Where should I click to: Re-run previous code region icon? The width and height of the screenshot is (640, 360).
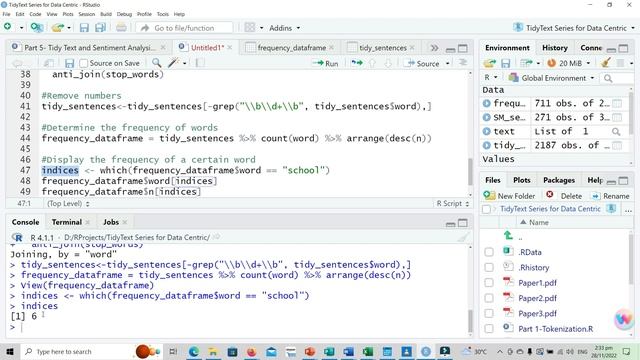tap(357, 63)
